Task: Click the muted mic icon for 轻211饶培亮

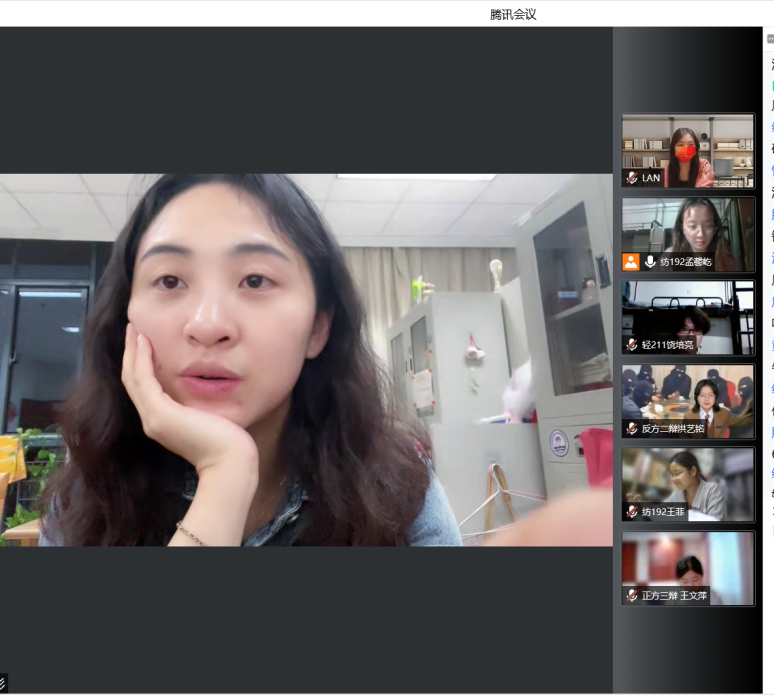Action: pyautogui.click(x=632, y=345)
